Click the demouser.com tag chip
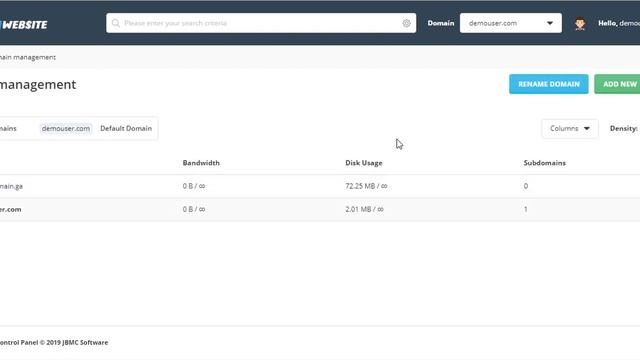 click(x=66, y=129)
